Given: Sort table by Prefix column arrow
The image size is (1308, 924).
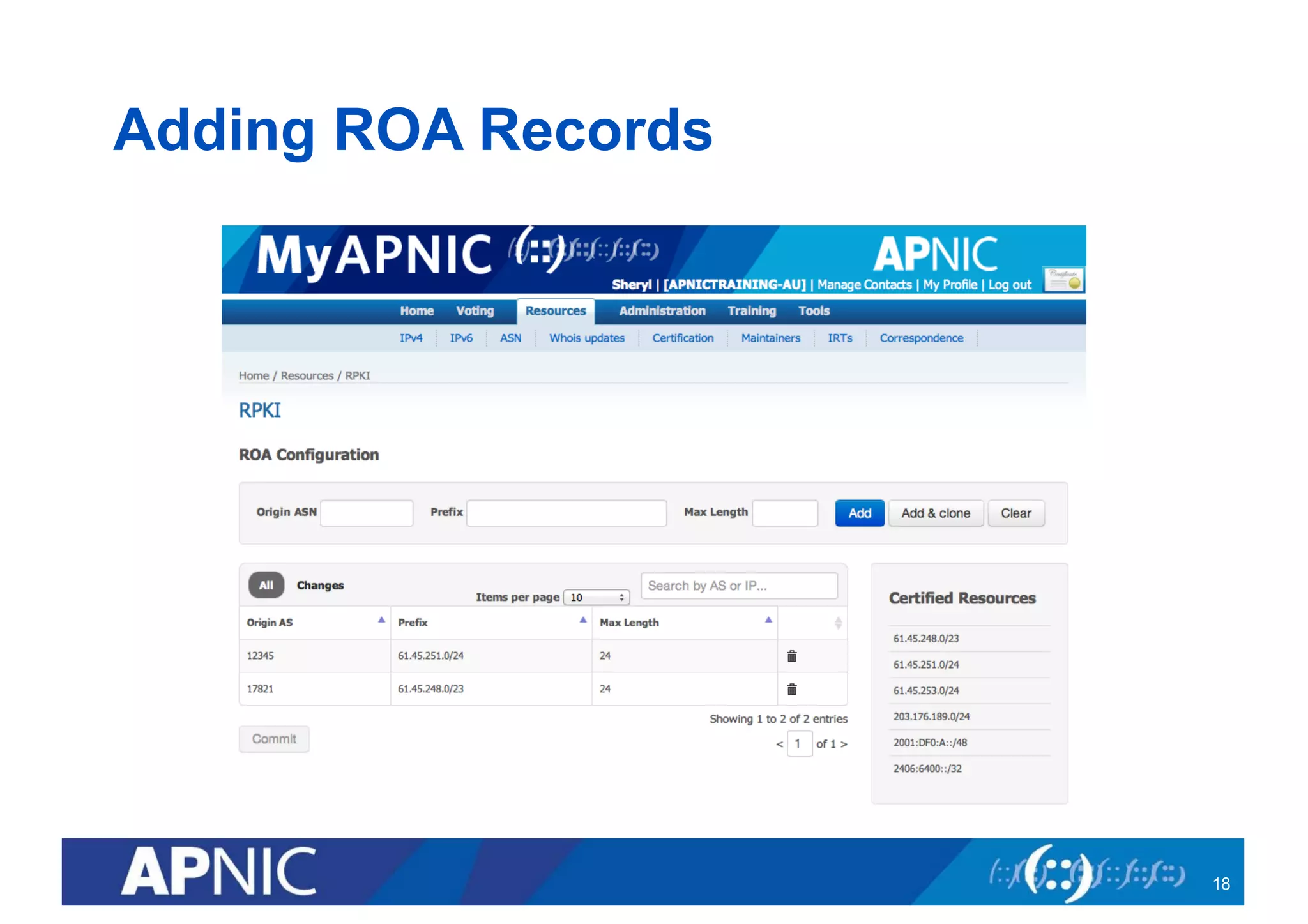Looking at the screenshot, I should point(582,620).
